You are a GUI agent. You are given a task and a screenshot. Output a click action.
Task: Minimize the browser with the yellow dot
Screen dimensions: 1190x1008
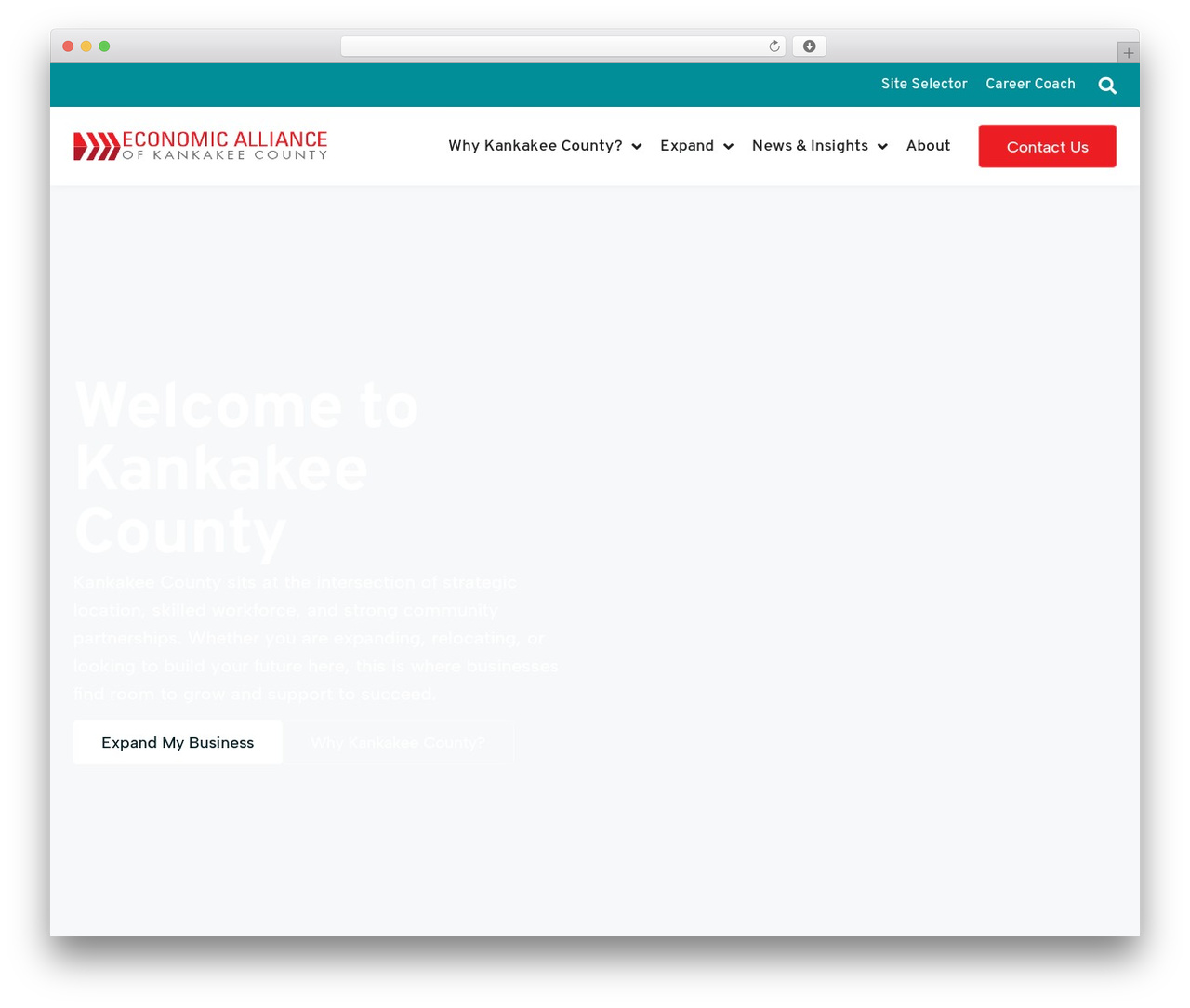click(86, 46)
